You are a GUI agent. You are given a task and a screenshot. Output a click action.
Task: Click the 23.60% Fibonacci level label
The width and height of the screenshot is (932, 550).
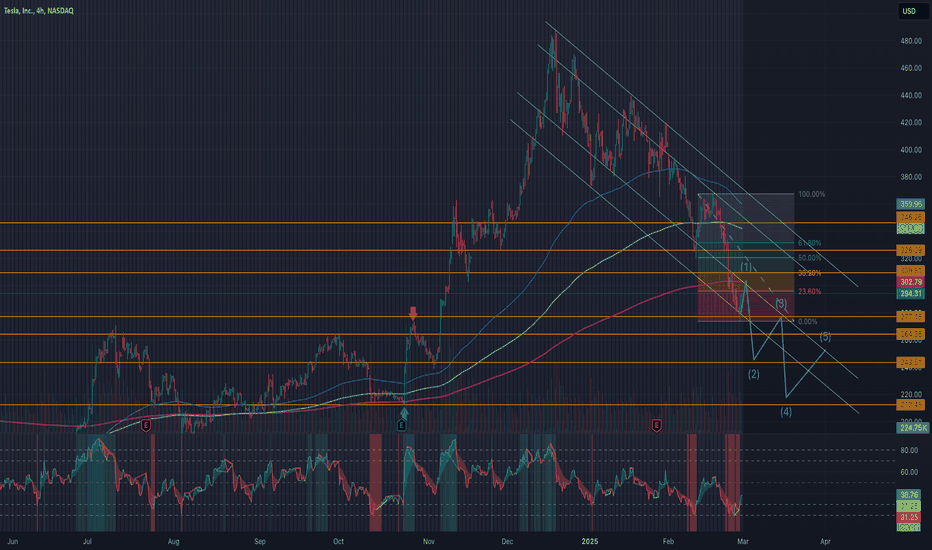(x=810, y=291)
